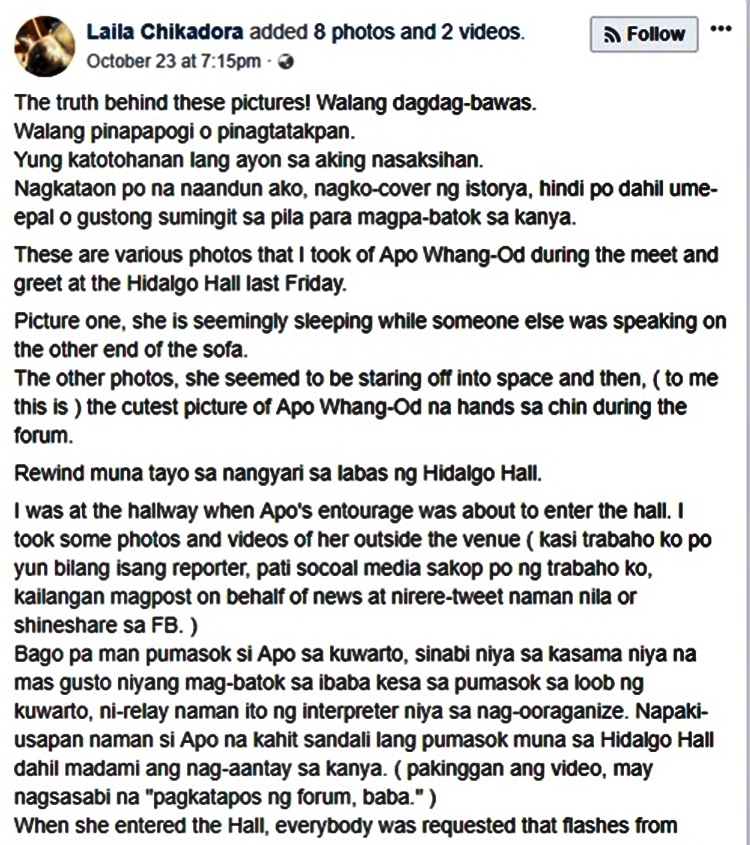Open the '8 photos and 2 videos' link
The image size is (750, 845).
click(419, 32)
